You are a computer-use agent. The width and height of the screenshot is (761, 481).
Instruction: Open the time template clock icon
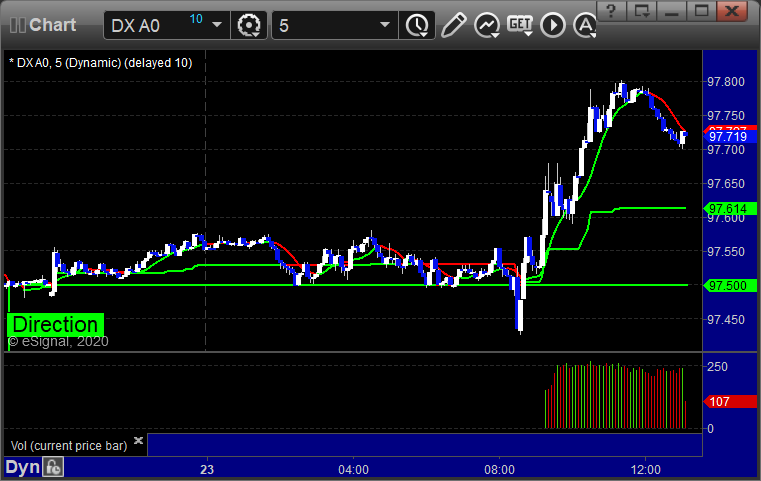417,25
